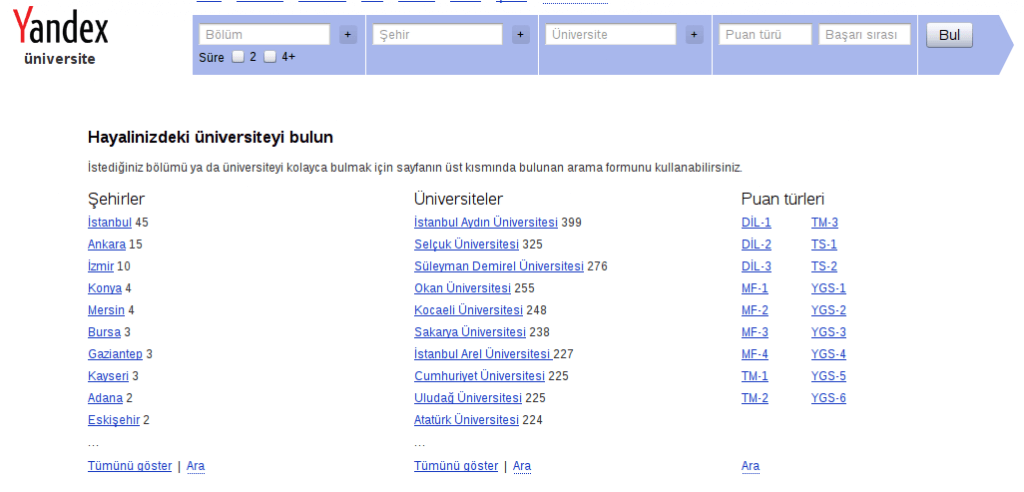Open İstanbul Aydın Üniversitesi link
The image size is (1024, 492).
click(x=486, y=222)
